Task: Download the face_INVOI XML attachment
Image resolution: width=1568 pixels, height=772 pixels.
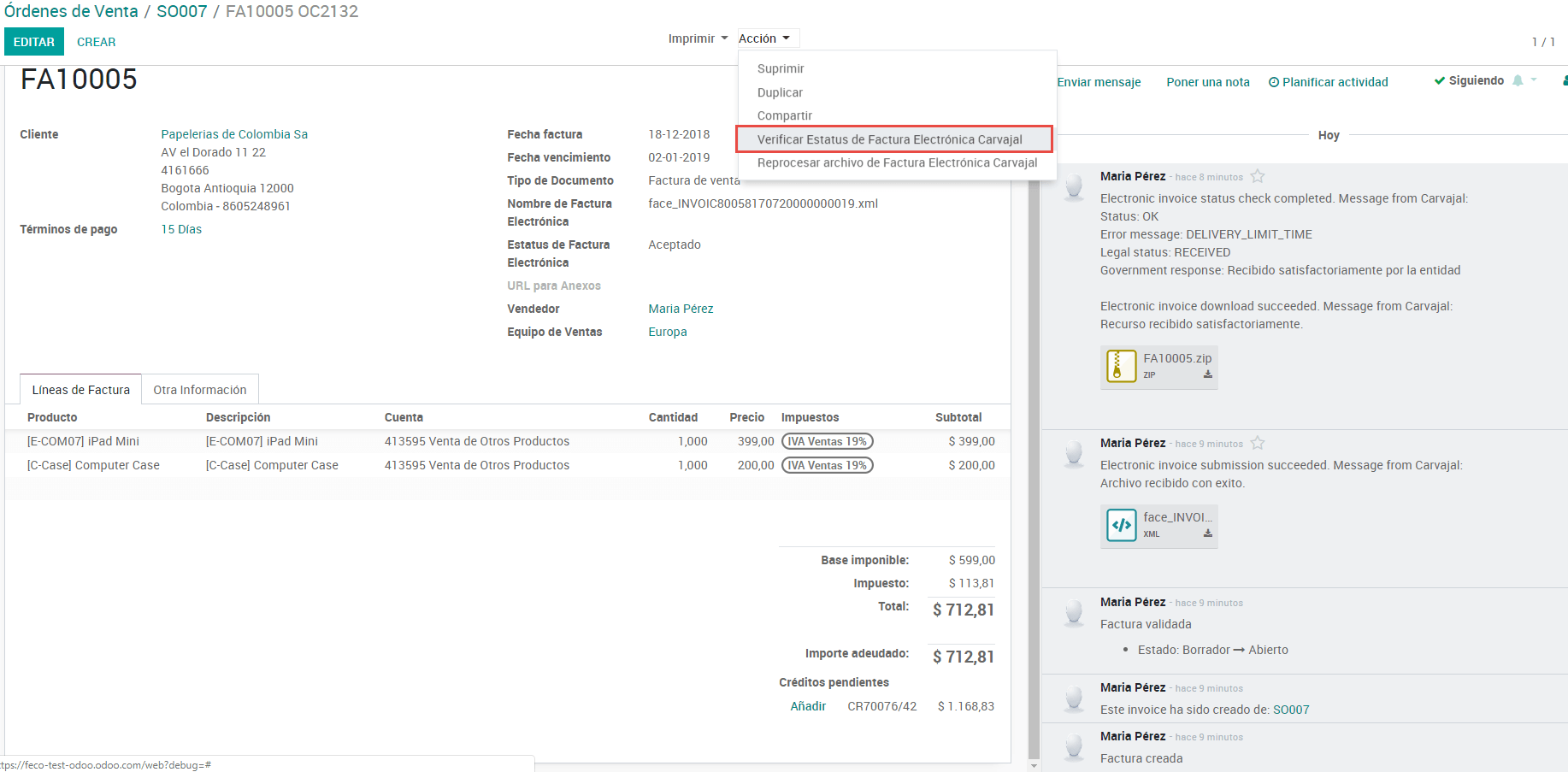Action: point(1207,533)
